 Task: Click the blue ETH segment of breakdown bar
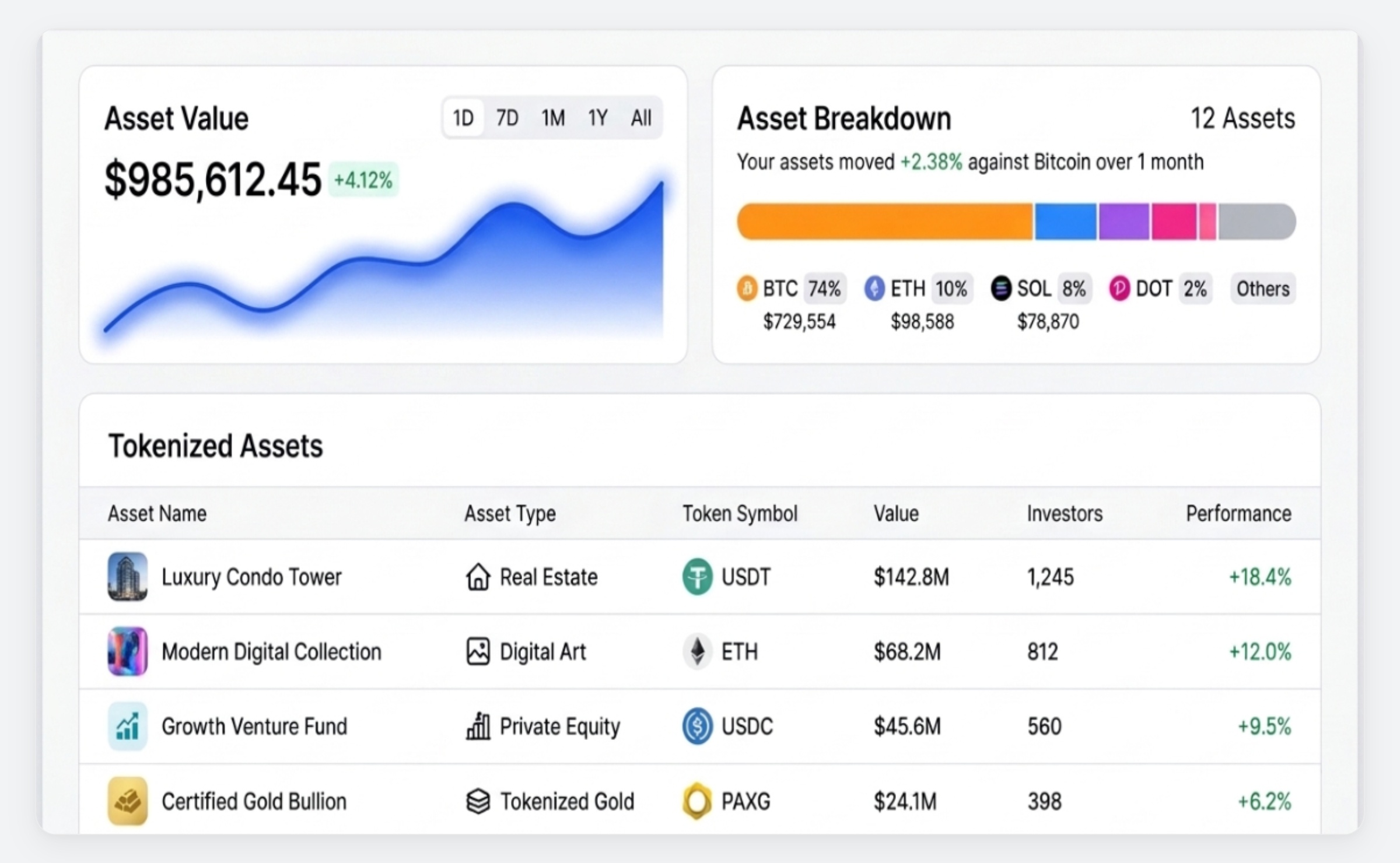coord(1065,222)
